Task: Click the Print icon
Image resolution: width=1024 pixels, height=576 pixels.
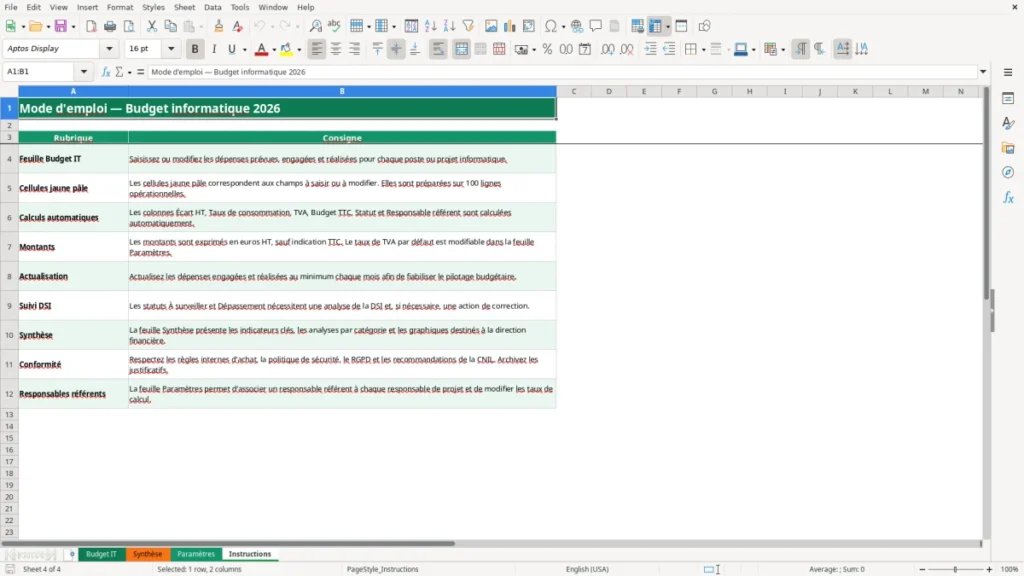Action: (110, 26)
